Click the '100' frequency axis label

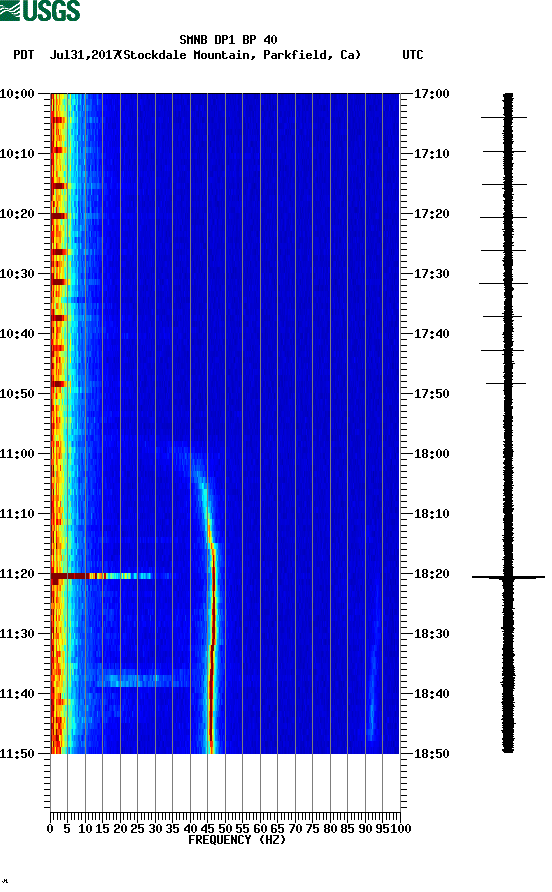[x=401, y=828]
